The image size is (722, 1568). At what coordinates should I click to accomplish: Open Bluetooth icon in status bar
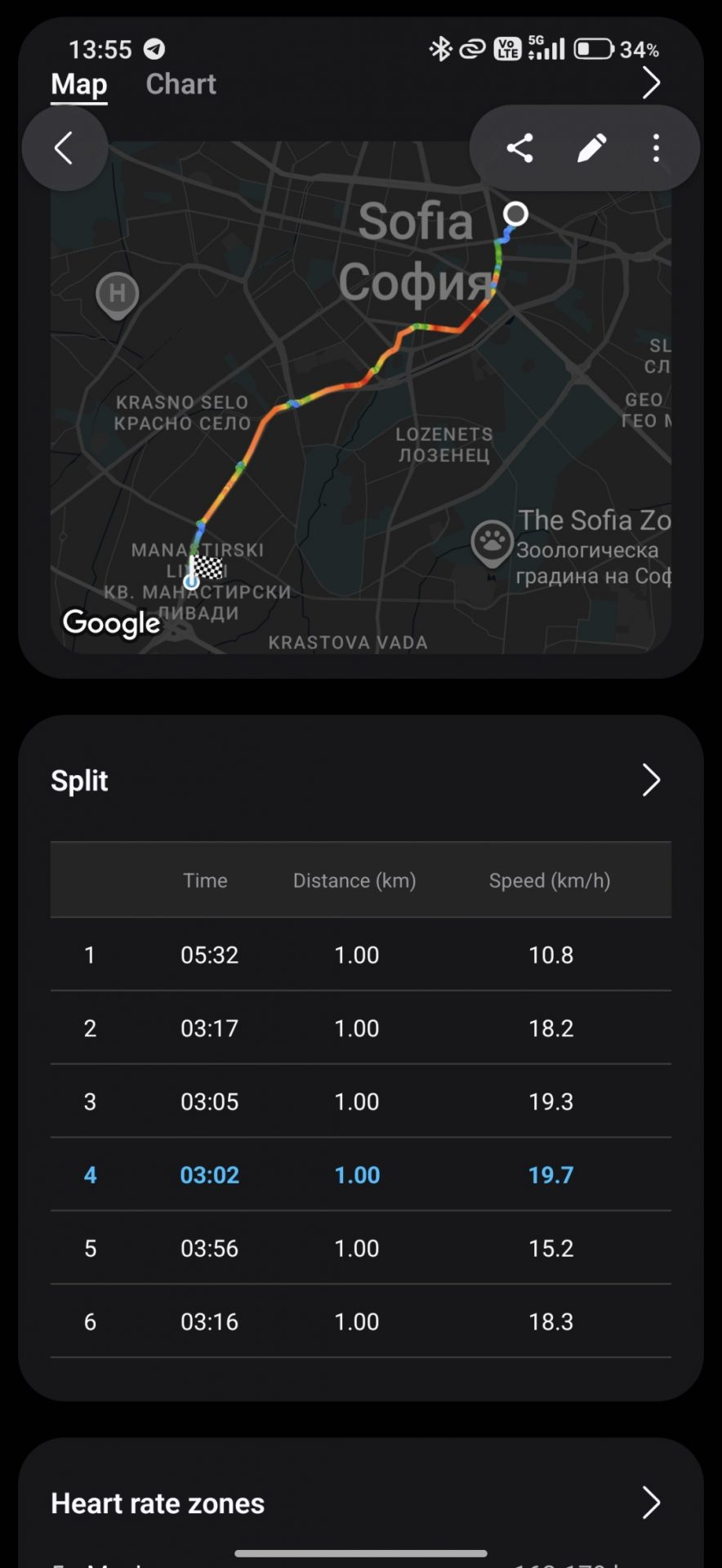[x=440, y=49]
